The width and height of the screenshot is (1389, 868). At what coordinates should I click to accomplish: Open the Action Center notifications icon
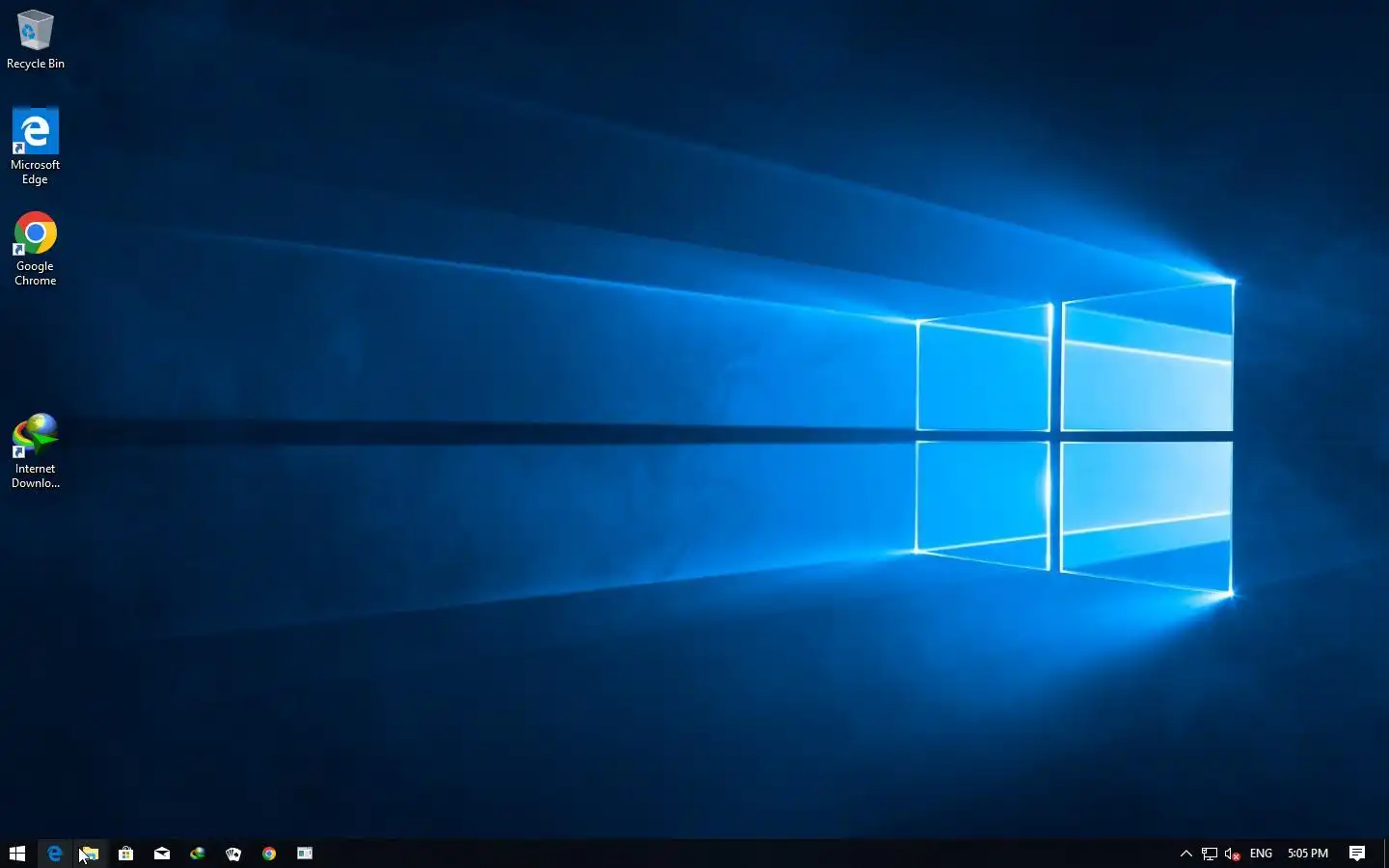(1357, 854)
